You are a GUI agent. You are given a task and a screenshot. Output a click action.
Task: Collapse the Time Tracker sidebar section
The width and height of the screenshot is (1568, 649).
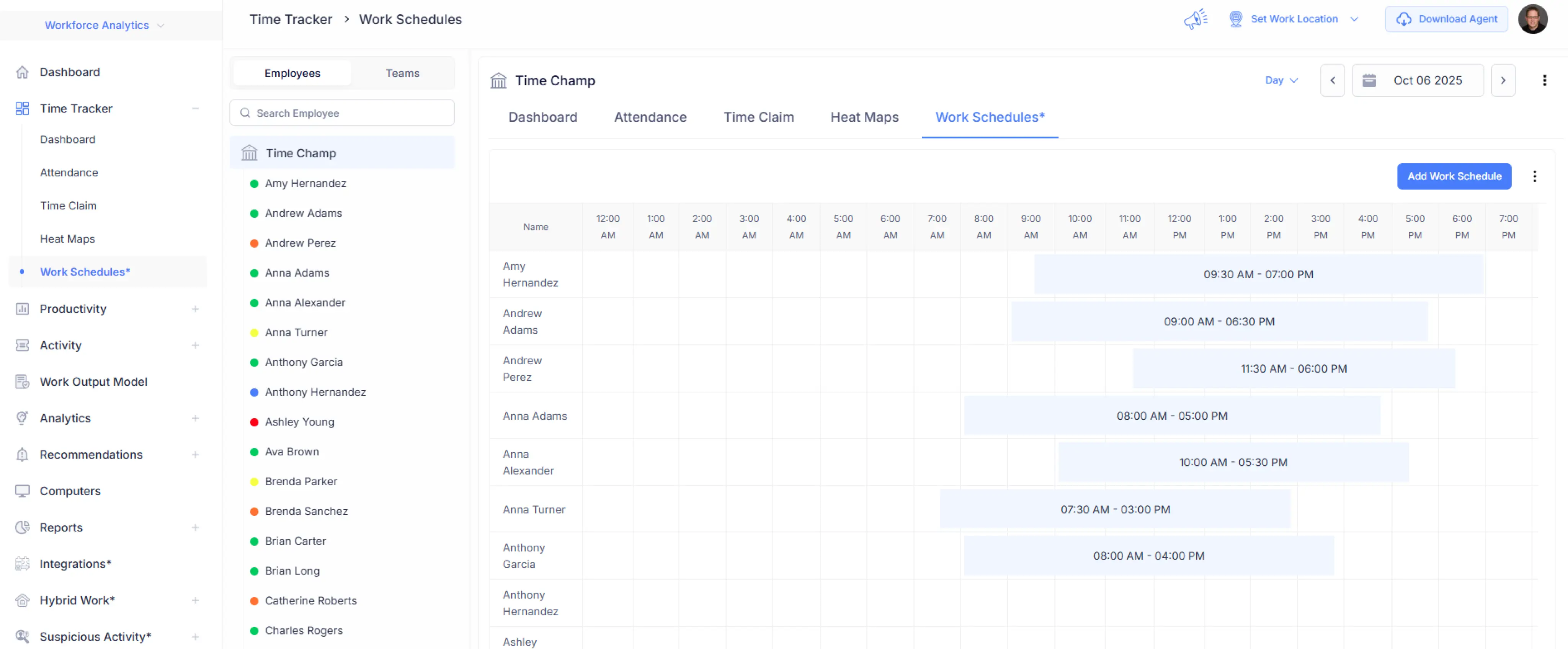(x=195, y=108)
